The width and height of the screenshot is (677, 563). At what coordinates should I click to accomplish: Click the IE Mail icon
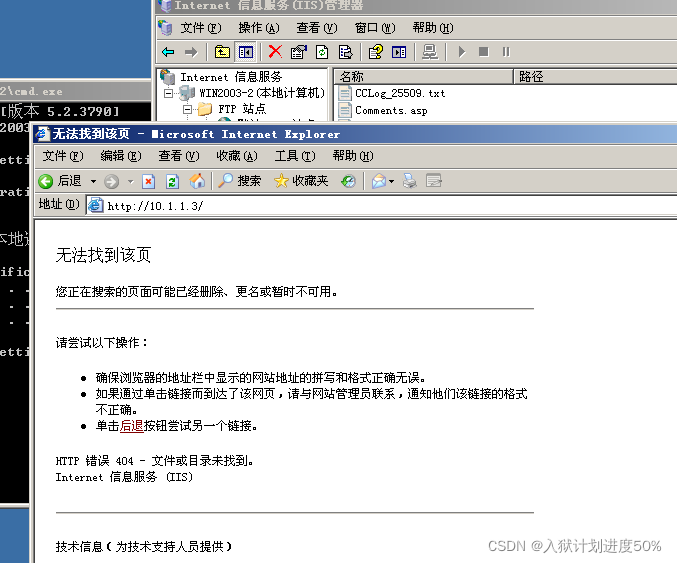379,181
